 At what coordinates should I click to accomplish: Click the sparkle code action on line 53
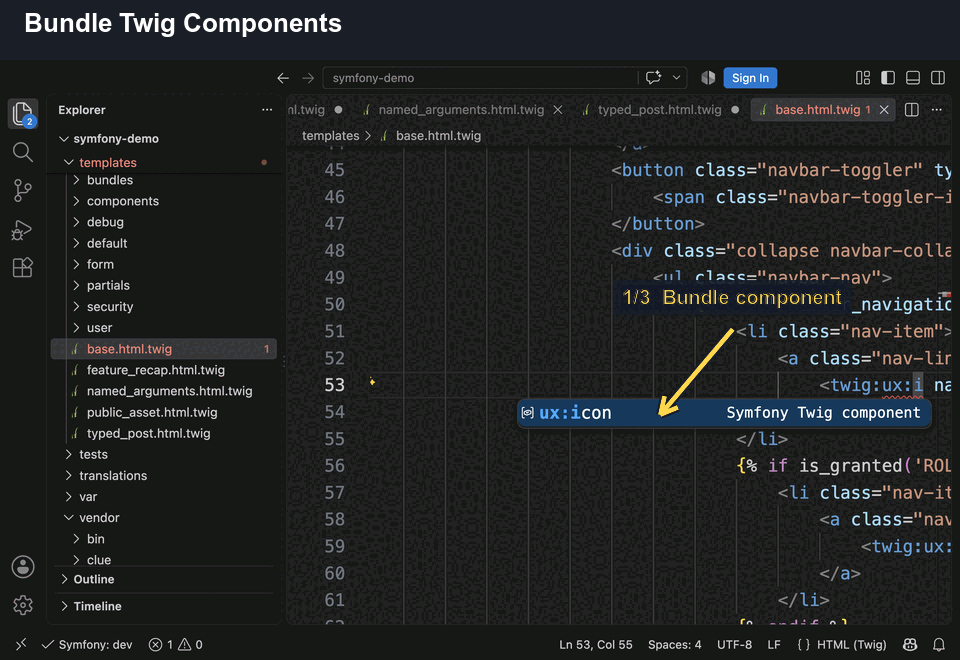[x=372, y=382]
